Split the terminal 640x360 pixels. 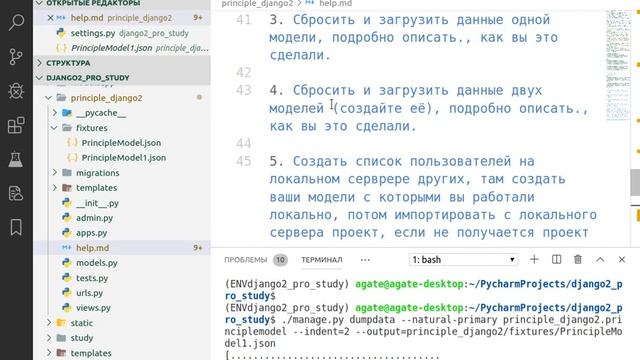[x=556, y=260]
